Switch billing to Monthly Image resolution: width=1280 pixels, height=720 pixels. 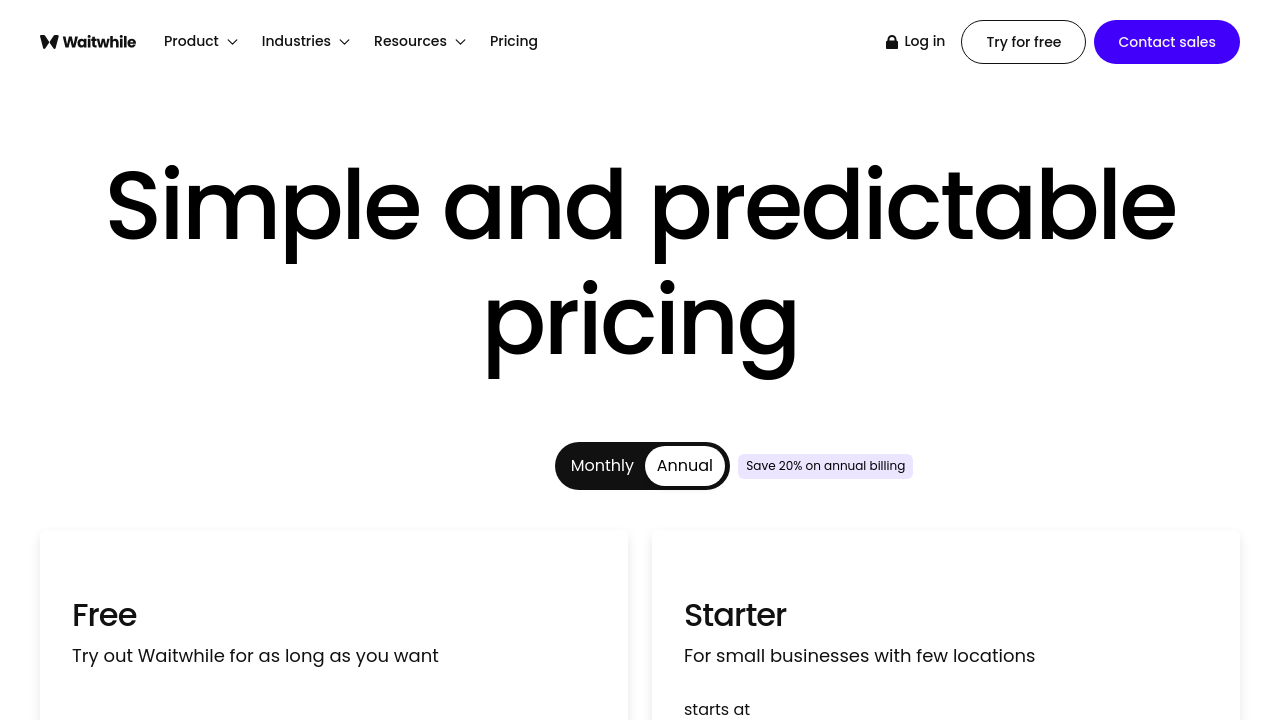click(x=602, y=466)
